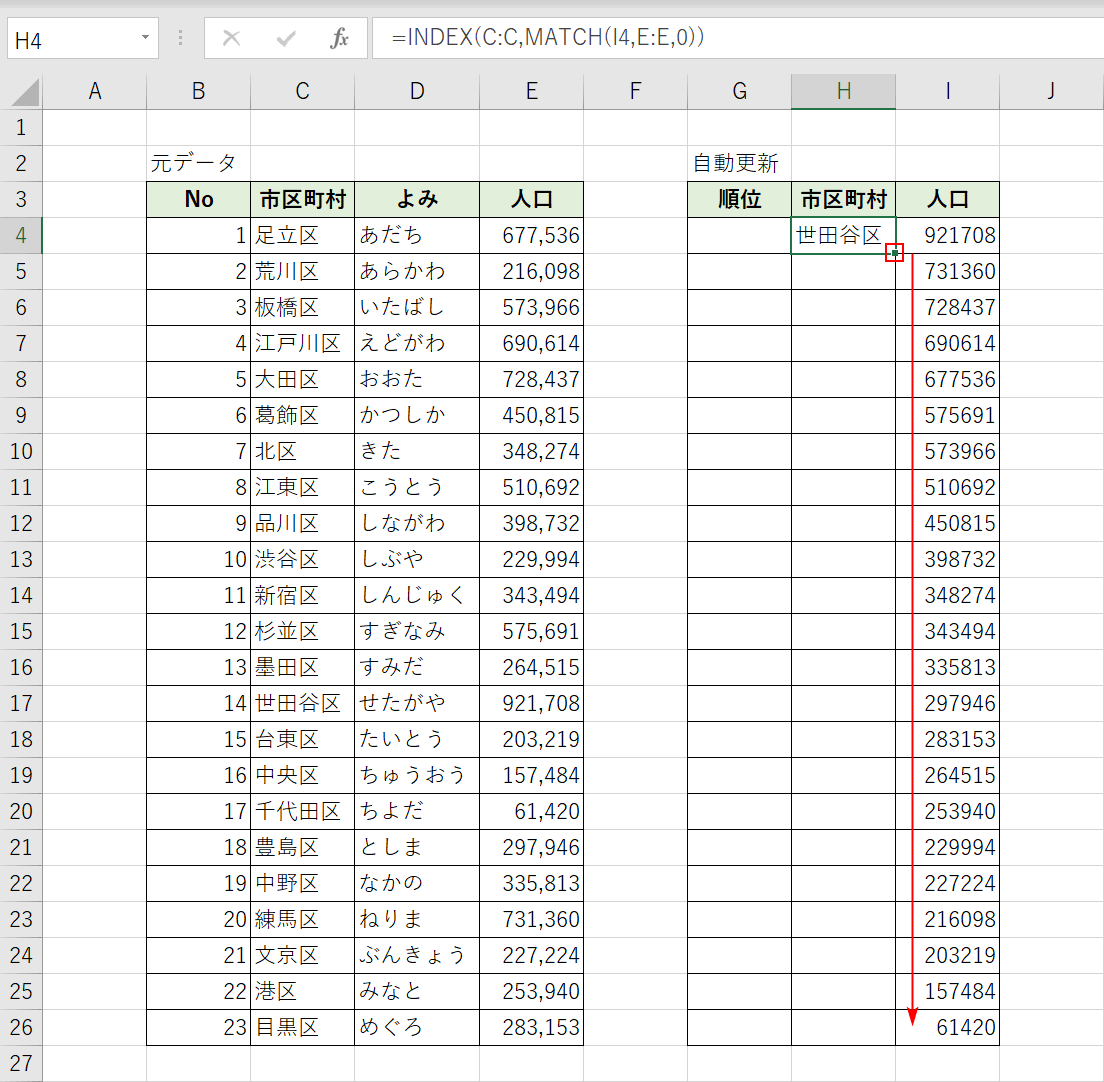Screen dimensions: 1104x1082
Task: Select column A header
Action: [x=94, y=92]
